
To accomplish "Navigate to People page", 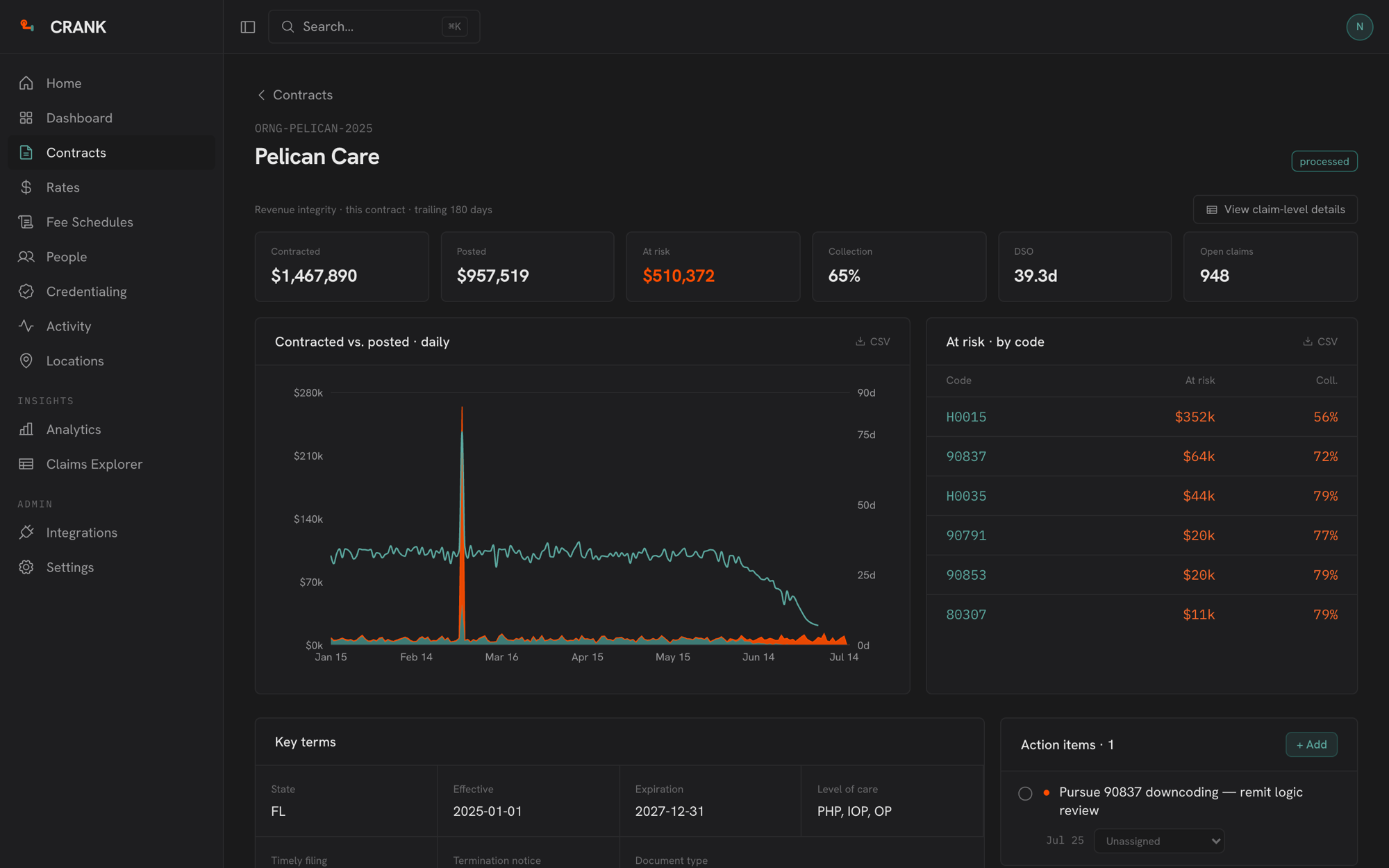I will [111, 257].
